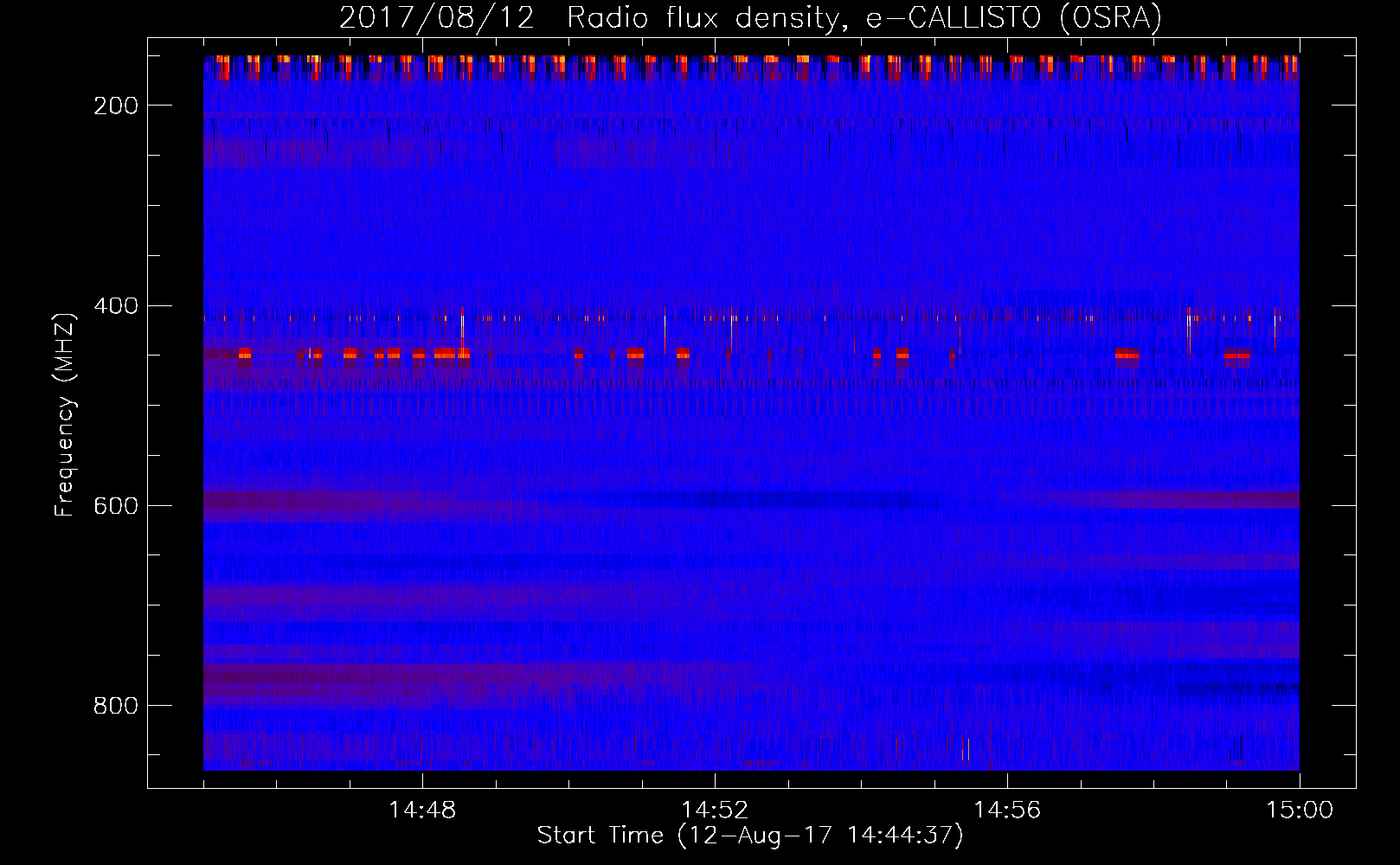The height and width of the screenshot is (865, 1400).
Task: Click the 600 frequency tick label
Action: tap(116, 506)
